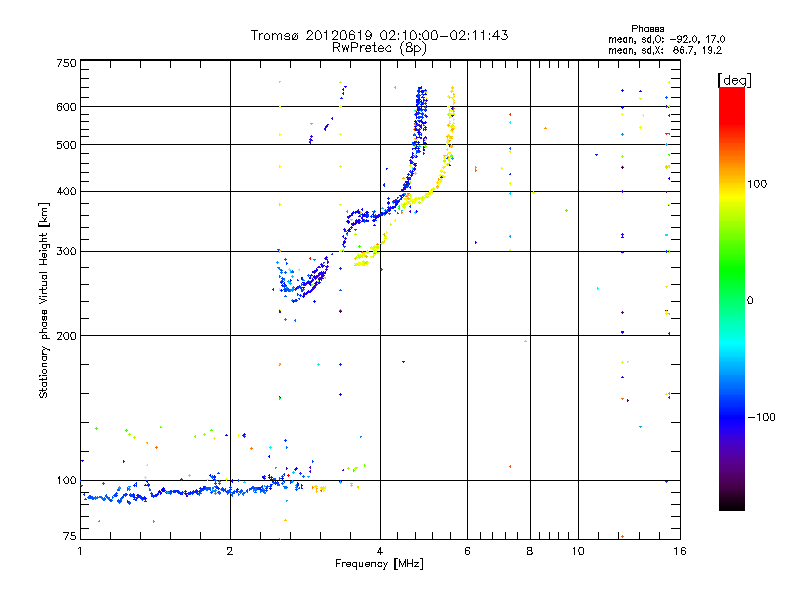Select the subtitle text 'RwPretec (8p)'
Viewport: 800px width, 600px height.
click(x=379, y=48)
